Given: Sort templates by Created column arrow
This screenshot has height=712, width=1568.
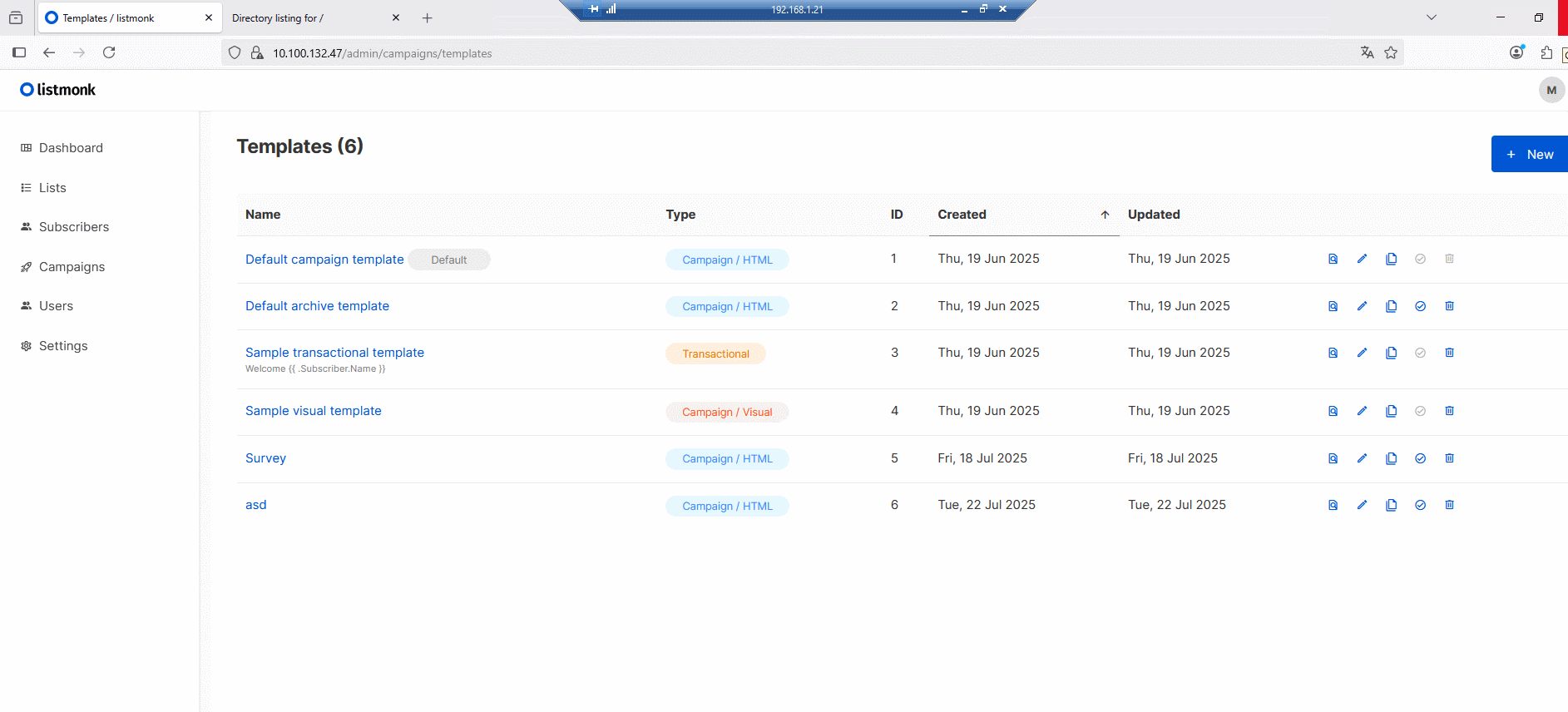Looking at the screenshot, I should click(1105, 215).
